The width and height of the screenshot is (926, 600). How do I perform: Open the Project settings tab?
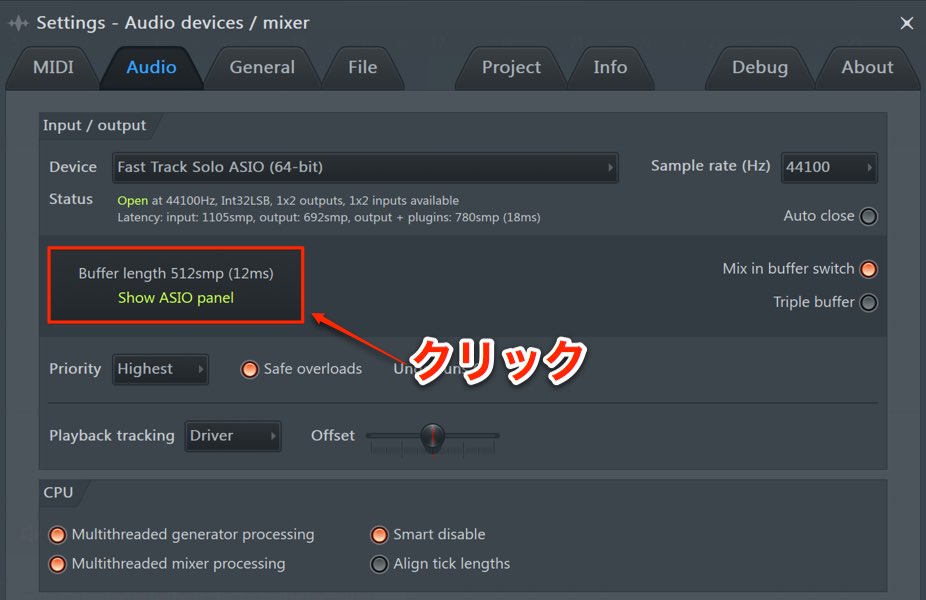(511, 67)
